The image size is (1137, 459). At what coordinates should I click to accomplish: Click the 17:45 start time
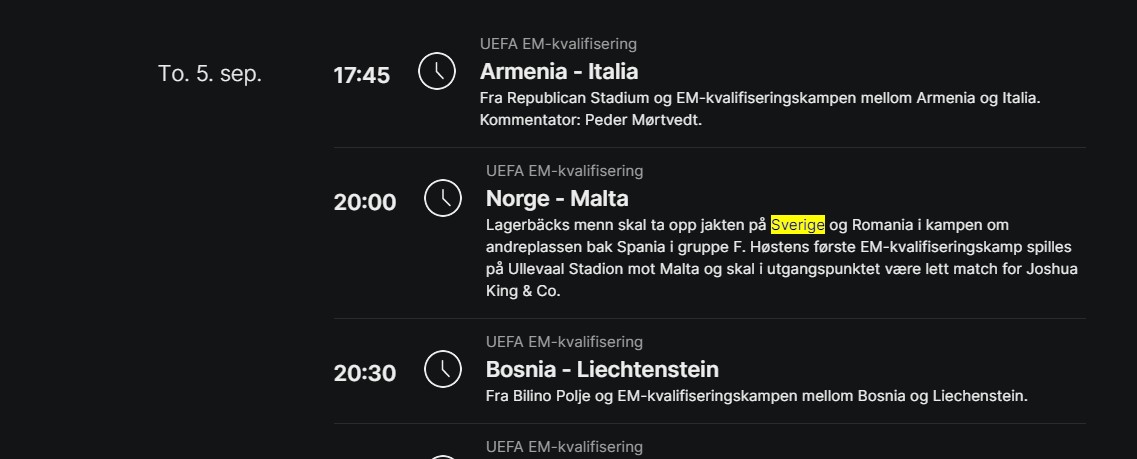(x=361, y=75)
